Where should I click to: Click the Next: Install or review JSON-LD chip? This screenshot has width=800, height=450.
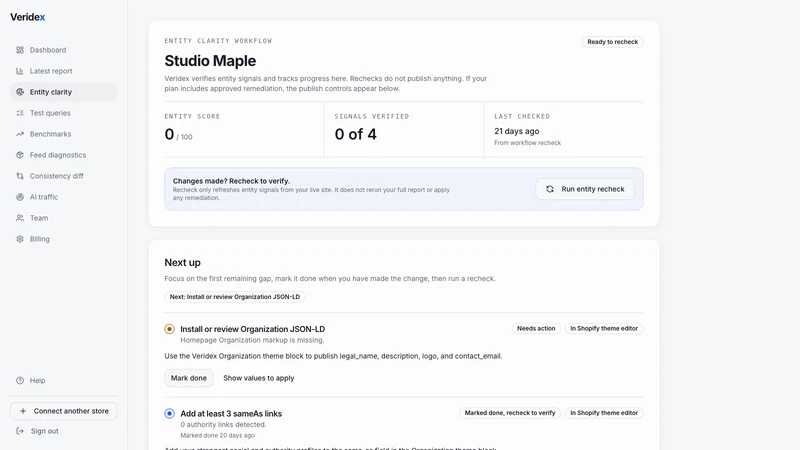235,296
